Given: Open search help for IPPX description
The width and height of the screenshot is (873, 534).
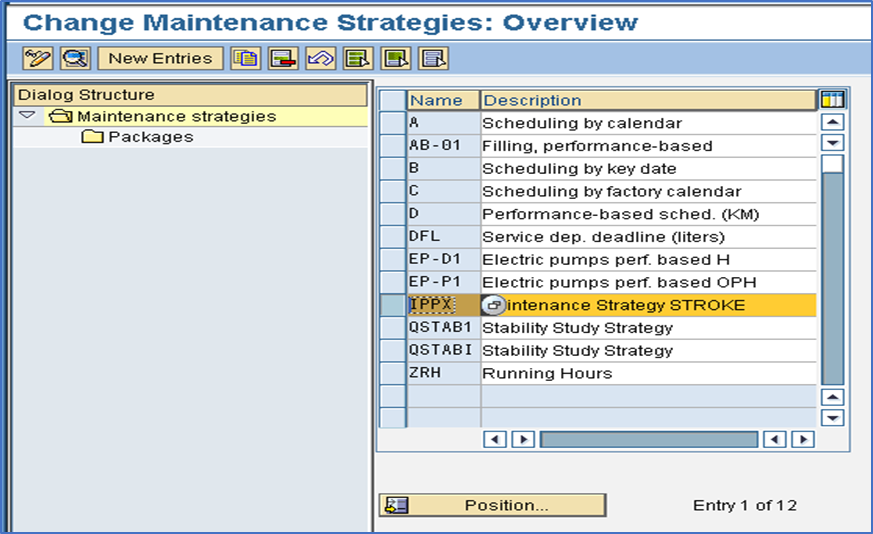Looking at the screenshot, I should coord(493,305).
